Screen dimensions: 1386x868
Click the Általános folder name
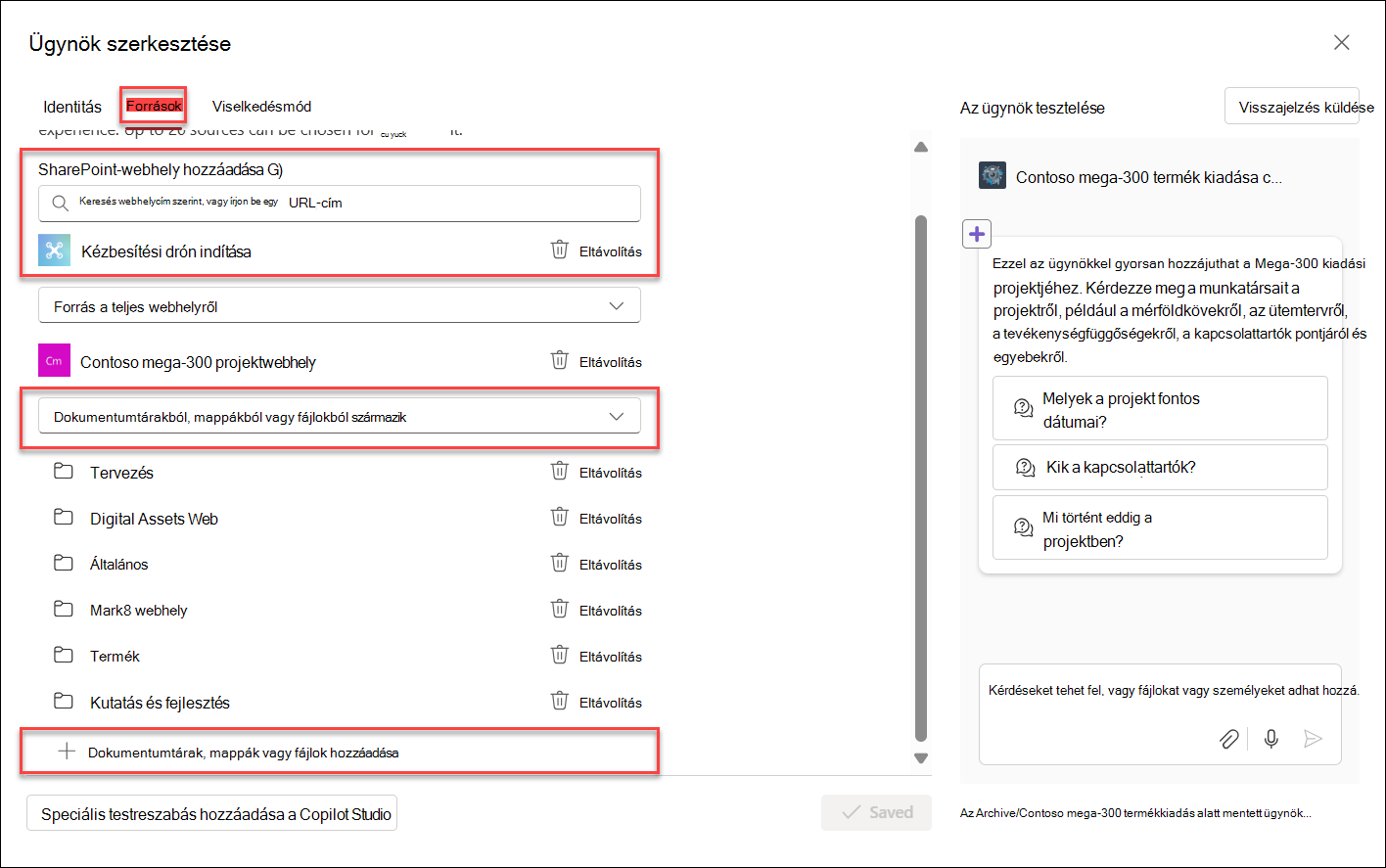(119, 565)
